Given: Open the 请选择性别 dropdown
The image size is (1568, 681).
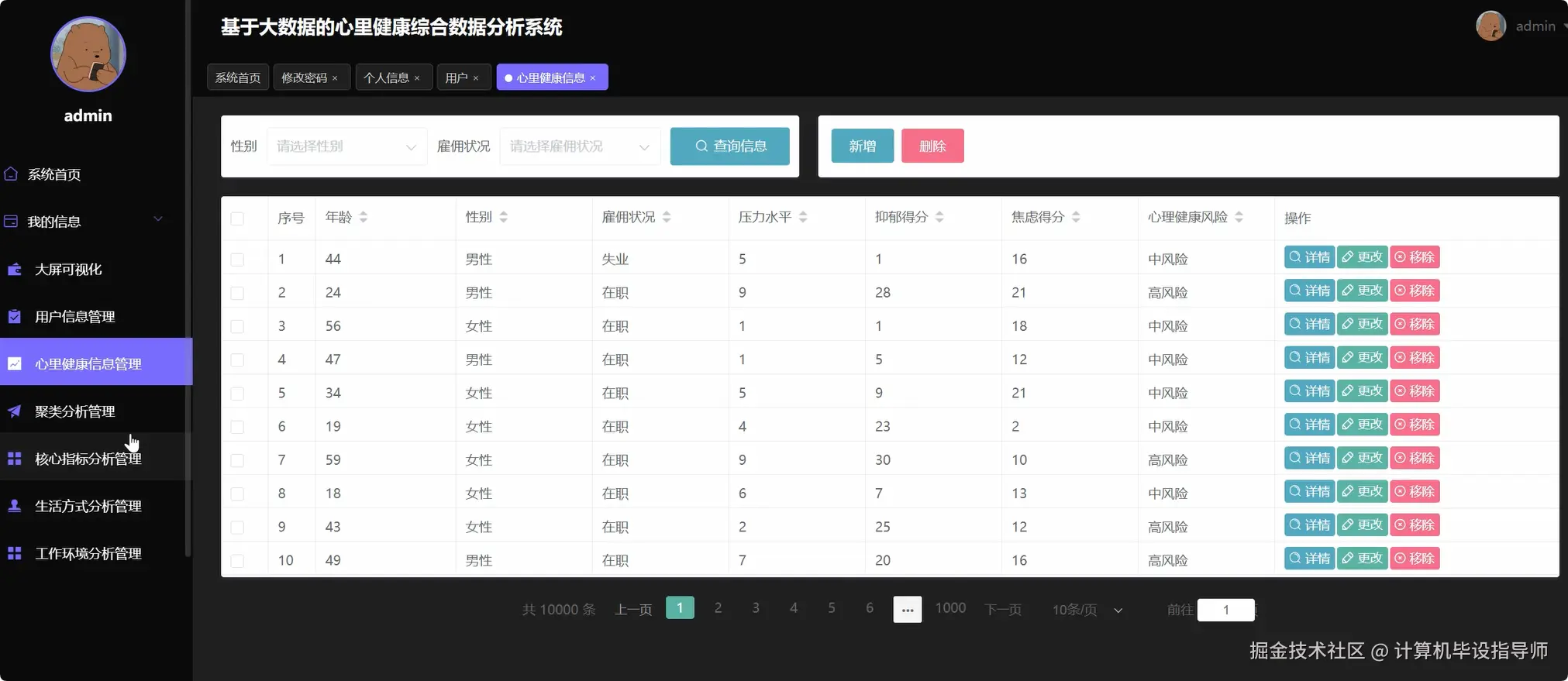Looking at the screenshot, I should coord(346,146).
